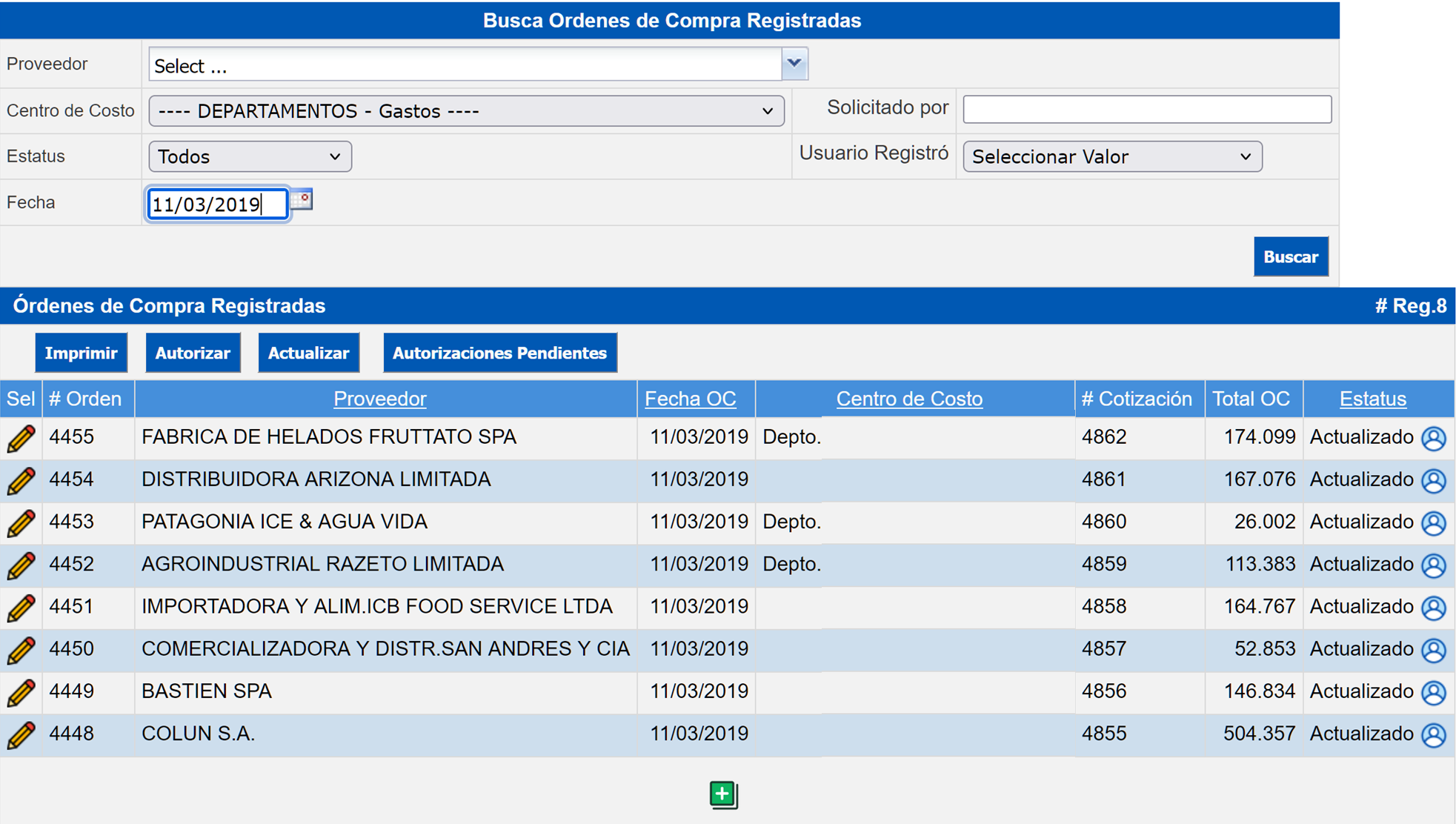Click the Solicitado por text field
This screenshot has height=824, width=1456.
[x=1146, y=109]
